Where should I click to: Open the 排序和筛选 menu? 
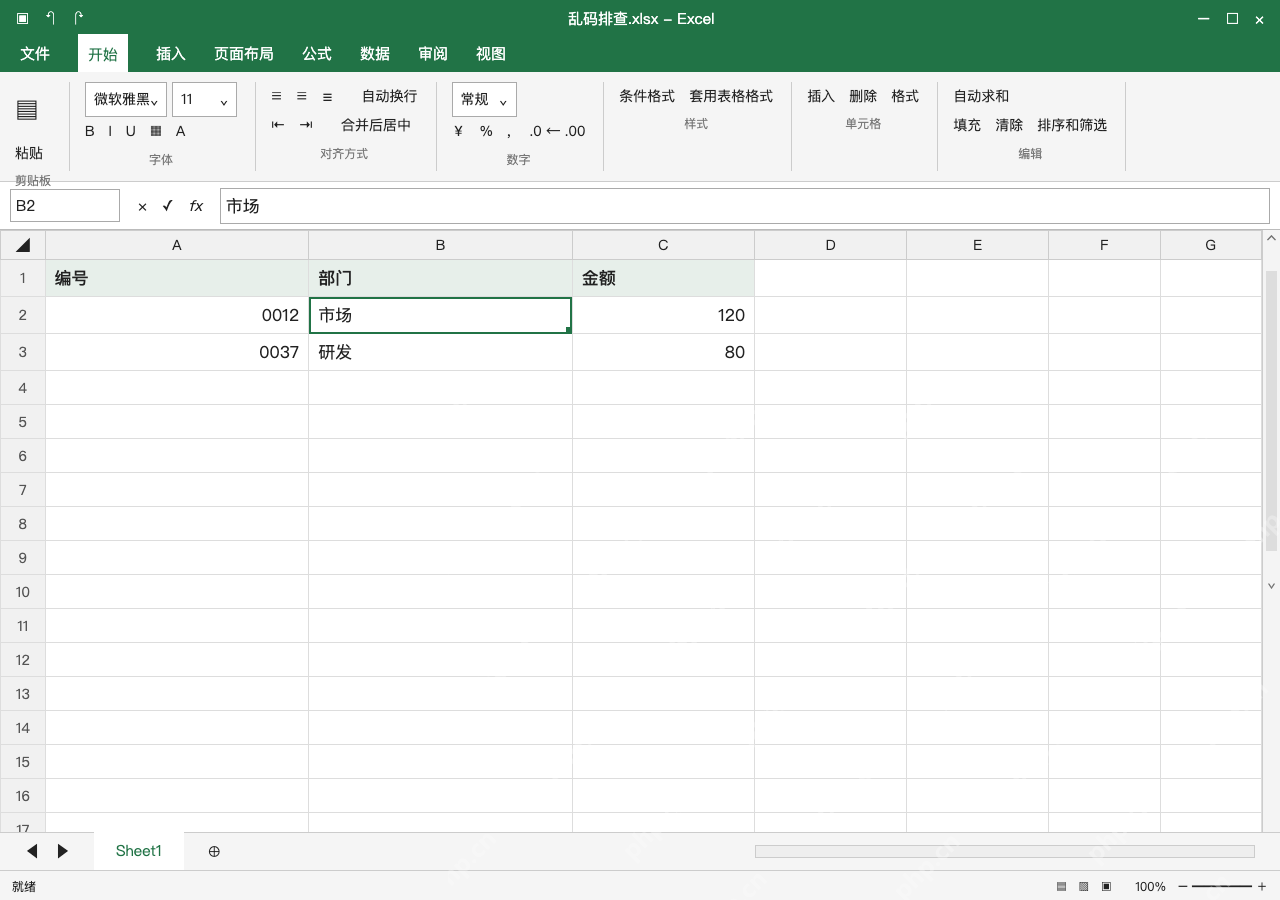pos(1072,125)
